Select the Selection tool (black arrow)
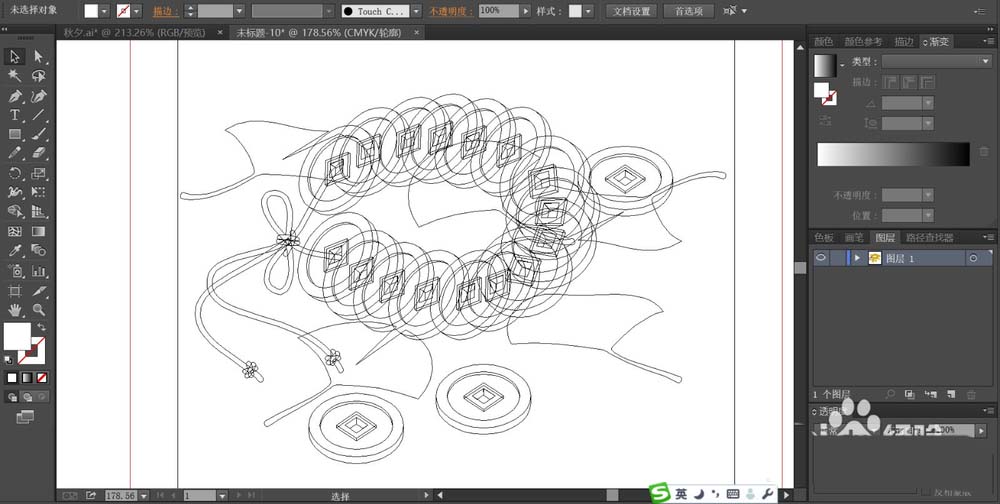 (x=15, y=56)
